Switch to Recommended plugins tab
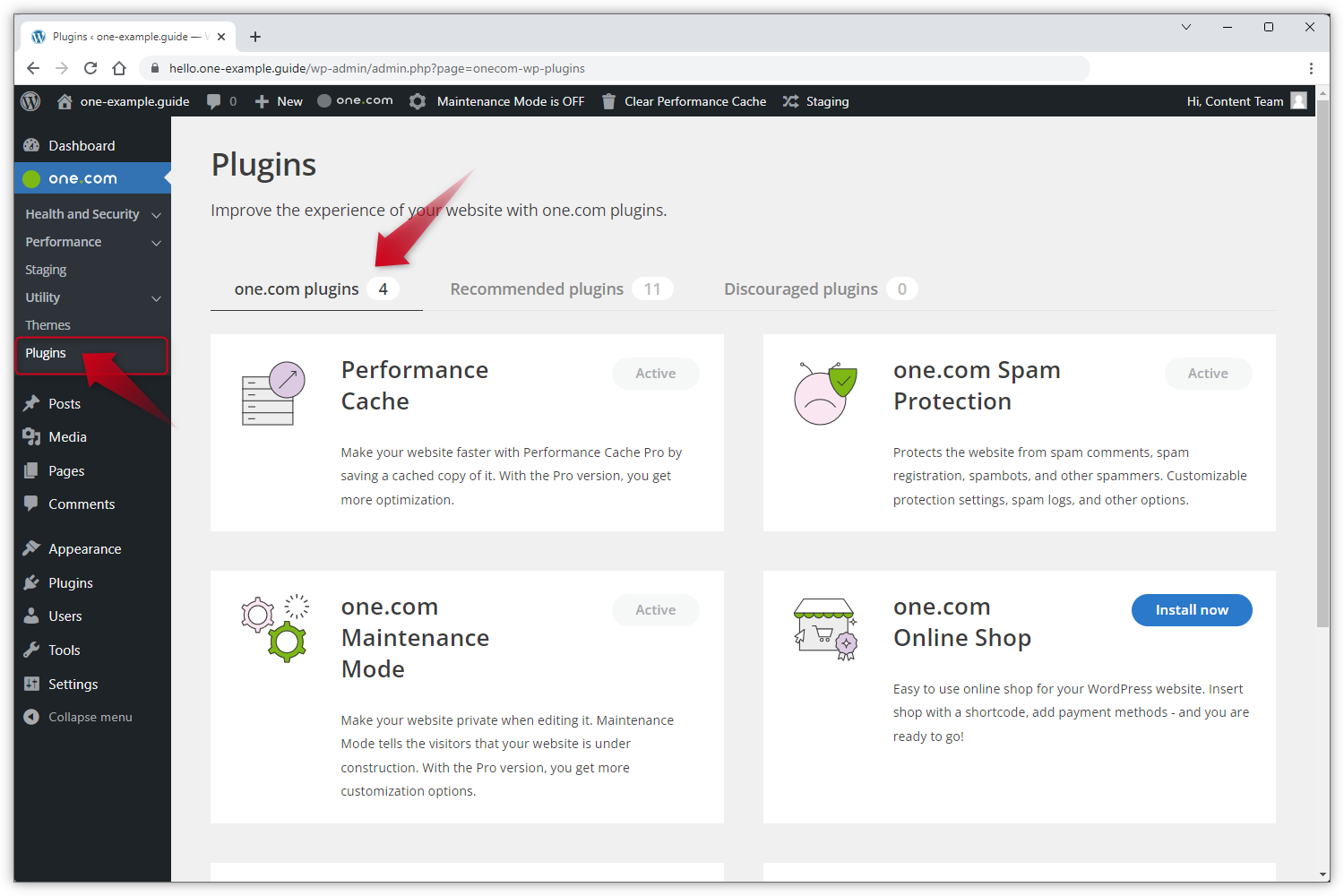The width and height of the screenshot is (1344, 896). click(562, 289)
